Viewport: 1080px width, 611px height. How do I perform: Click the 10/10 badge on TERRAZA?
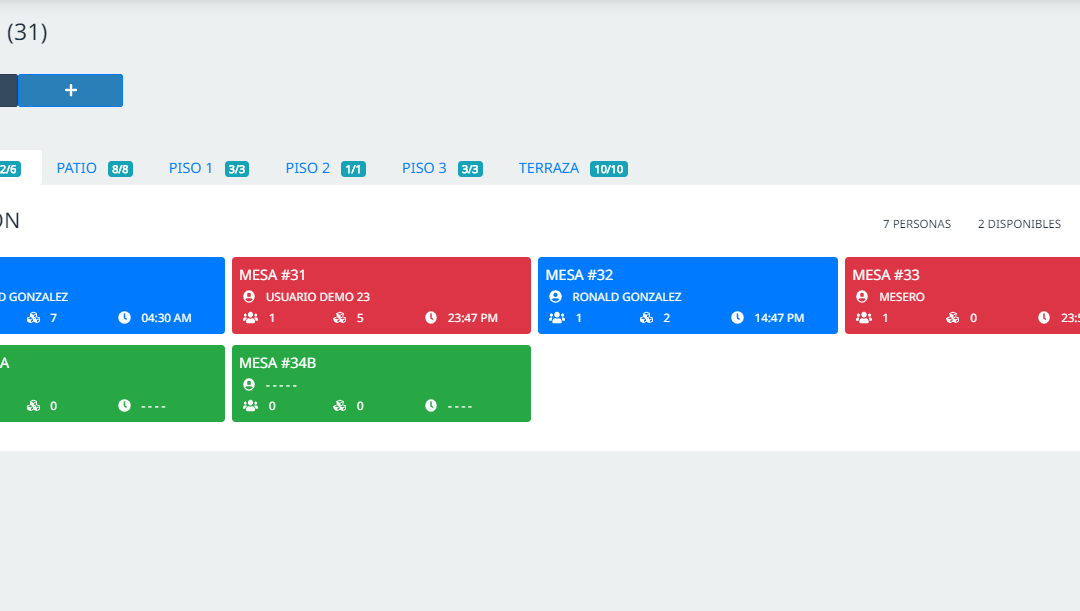pos(608,169)
